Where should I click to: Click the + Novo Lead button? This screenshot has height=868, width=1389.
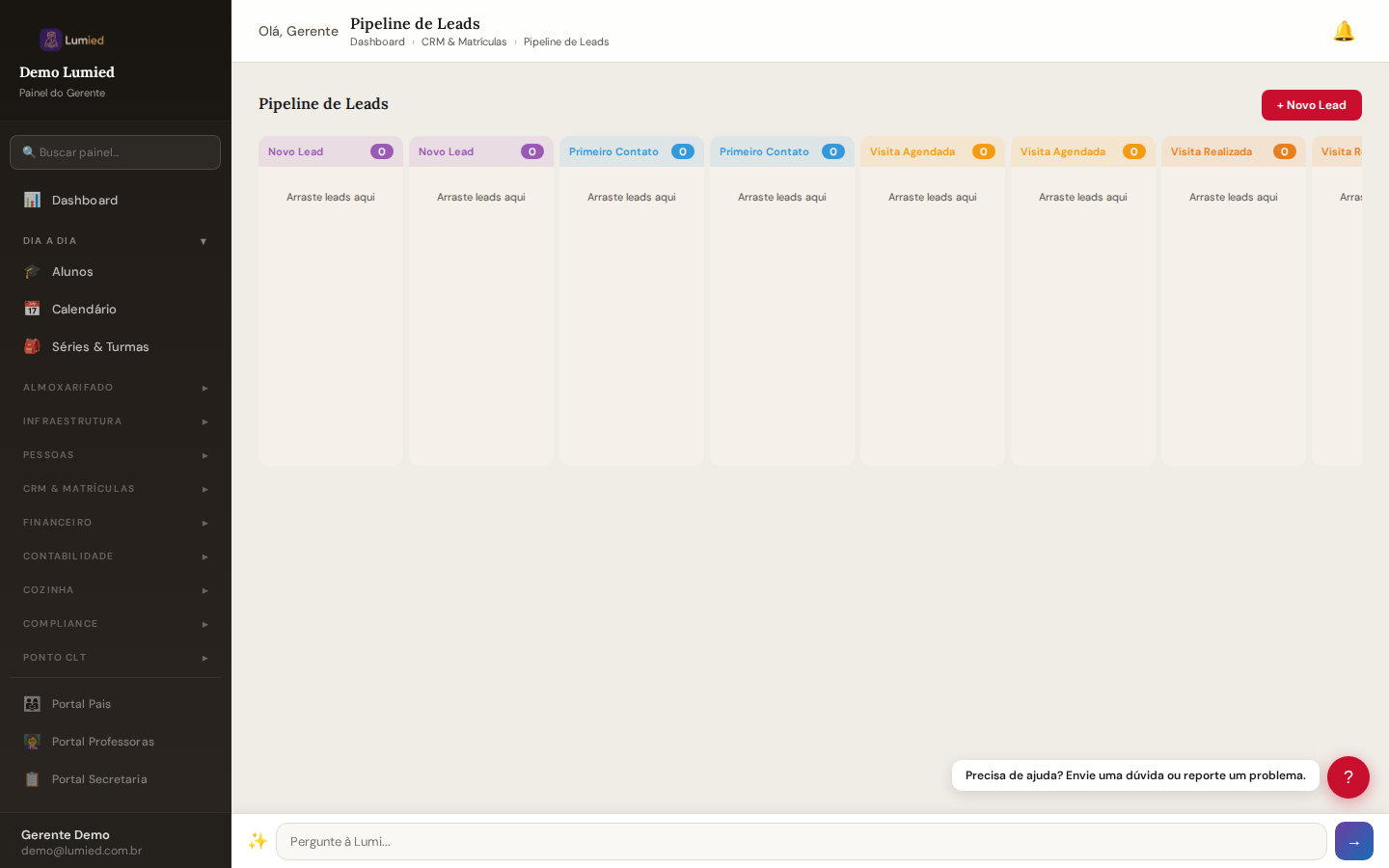[x=1311, y=105]
